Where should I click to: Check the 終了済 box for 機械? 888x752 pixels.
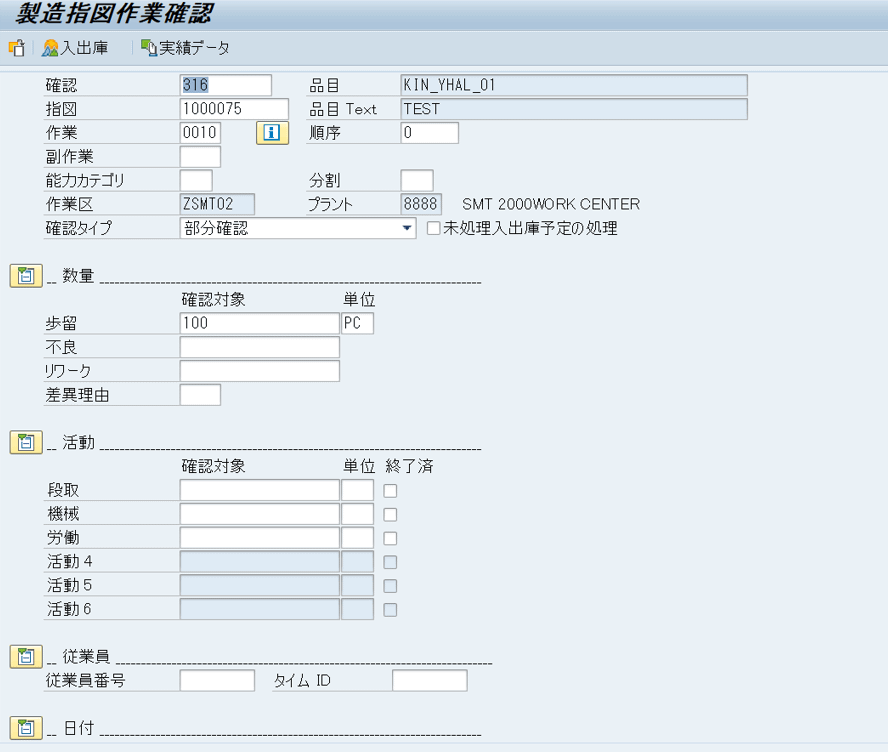390,515
